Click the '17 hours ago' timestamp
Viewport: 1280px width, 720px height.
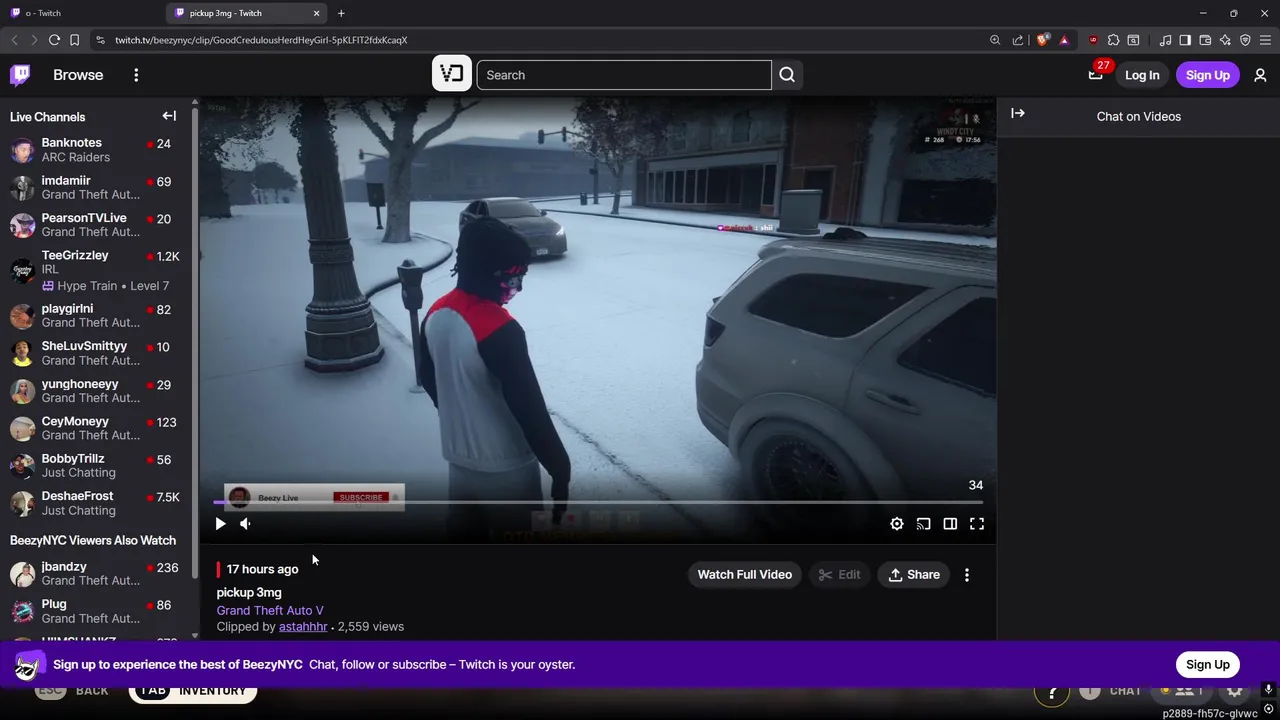262,569
